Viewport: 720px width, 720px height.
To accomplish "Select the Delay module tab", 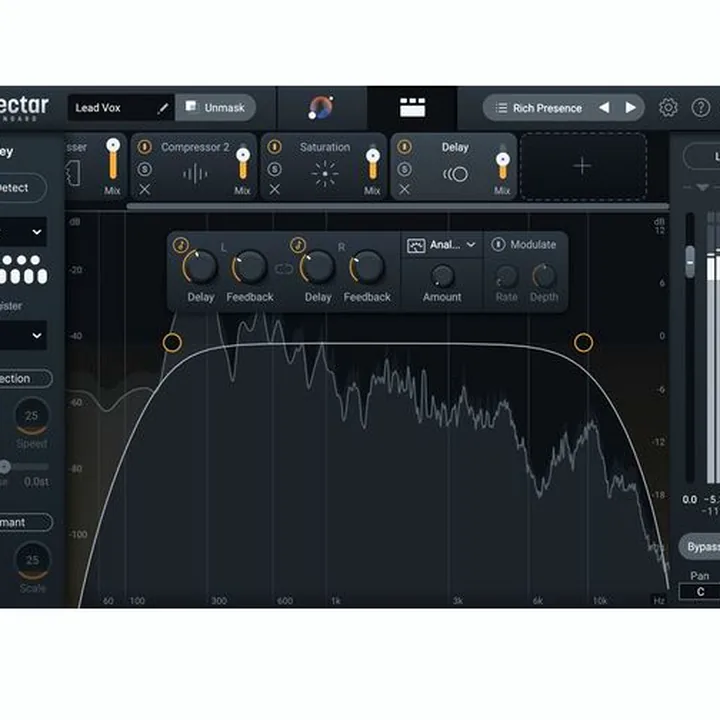I will 454,166.
